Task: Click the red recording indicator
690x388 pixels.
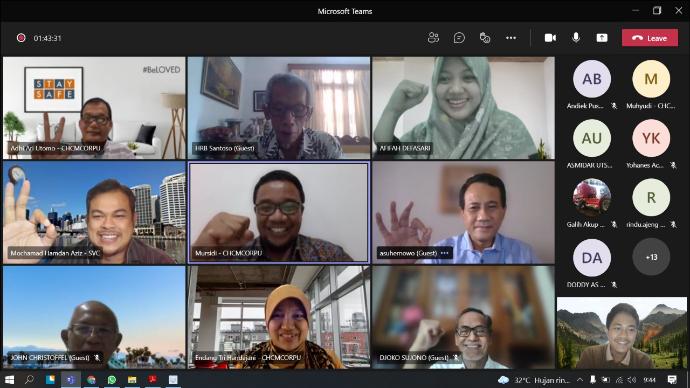Action: (x=21, y=38)
